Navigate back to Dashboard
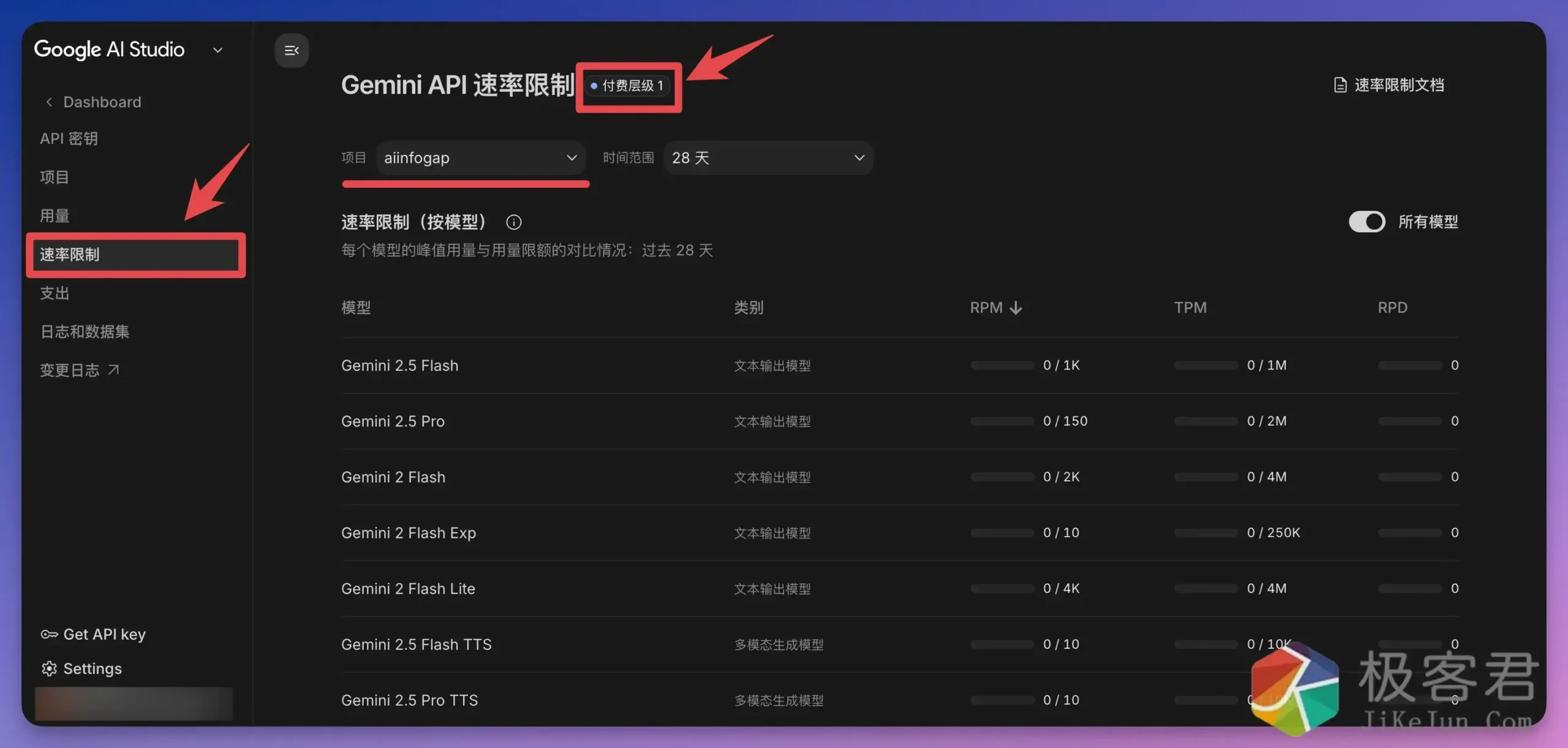 click(x=102, y=102)
